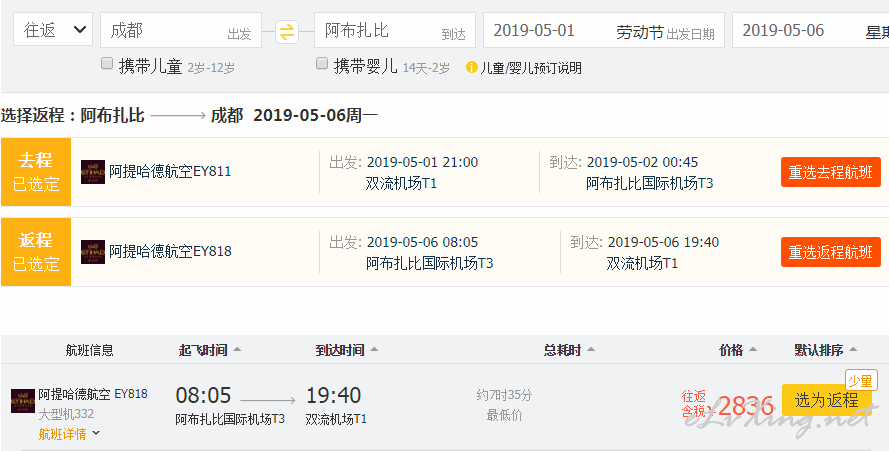Click the 航班信息 column header

89,350
